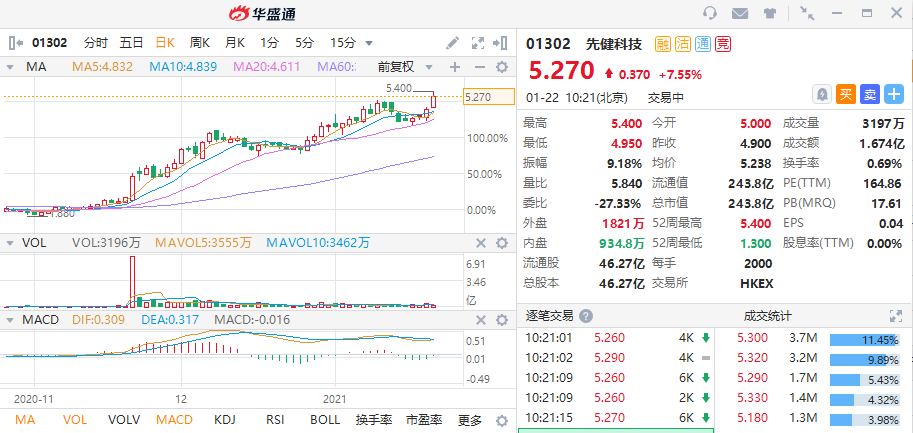The width and height of the screenshot is (913, 433).
Task: Switch to 1分 minute chart
Action: tap(270, 42)
